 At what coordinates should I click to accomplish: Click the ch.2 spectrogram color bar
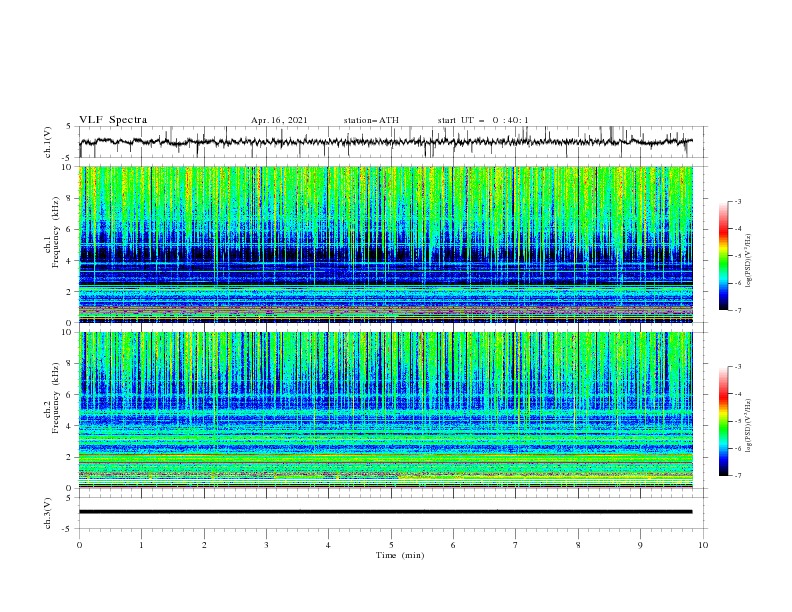(723, 421)
